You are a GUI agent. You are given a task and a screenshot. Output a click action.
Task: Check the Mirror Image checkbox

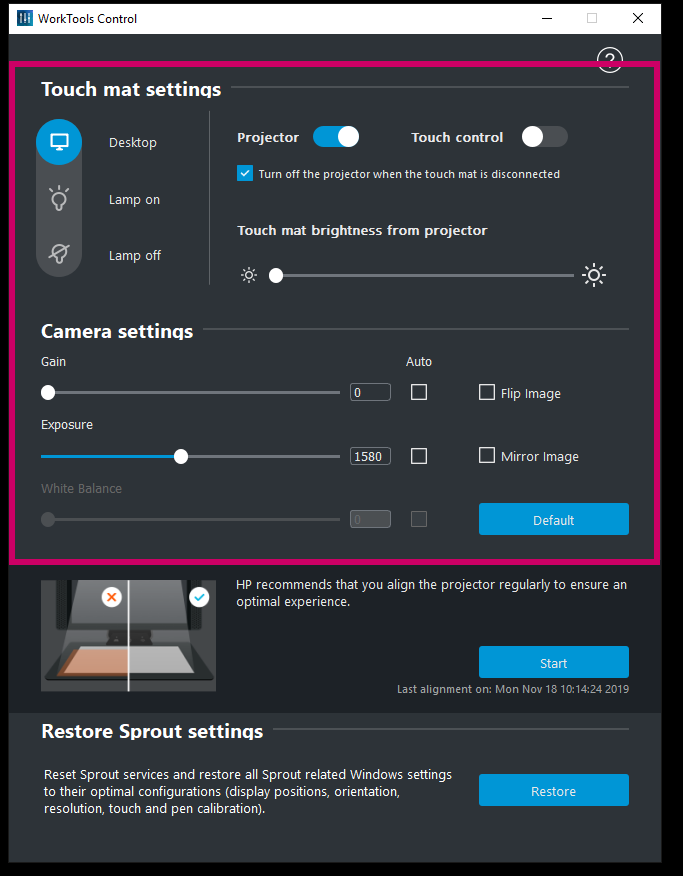point(487,456)
